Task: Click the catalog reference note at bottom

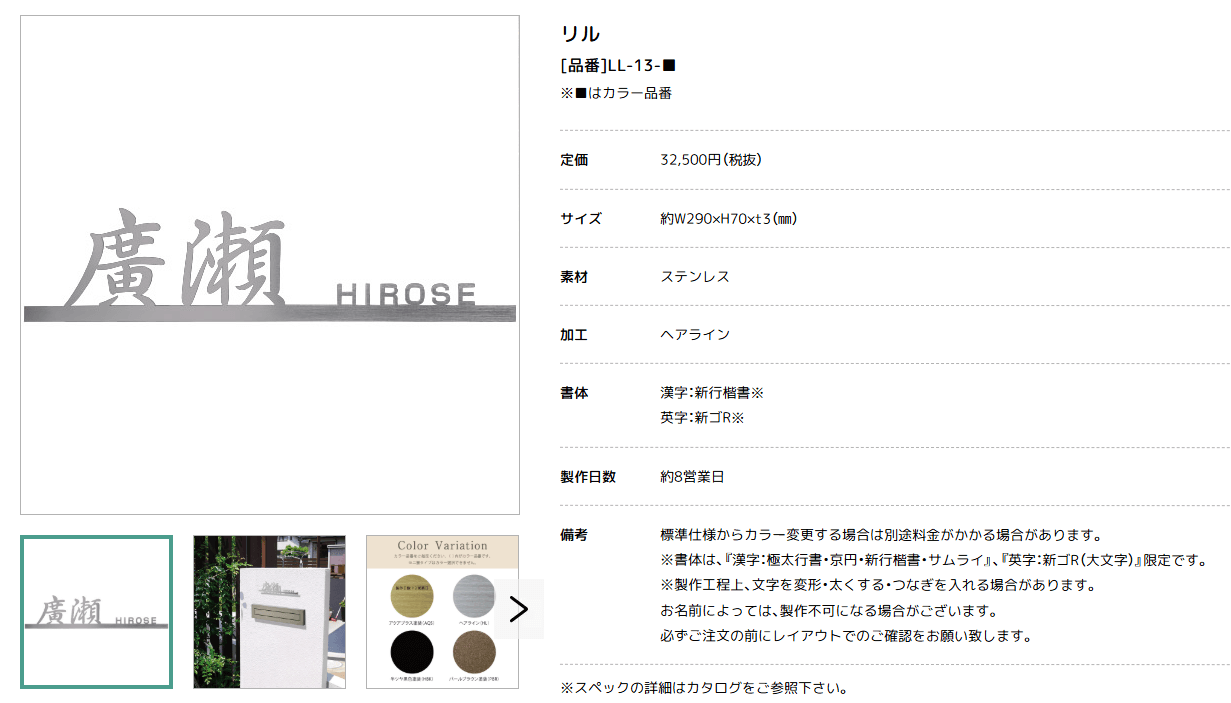Action: point(704,688)
